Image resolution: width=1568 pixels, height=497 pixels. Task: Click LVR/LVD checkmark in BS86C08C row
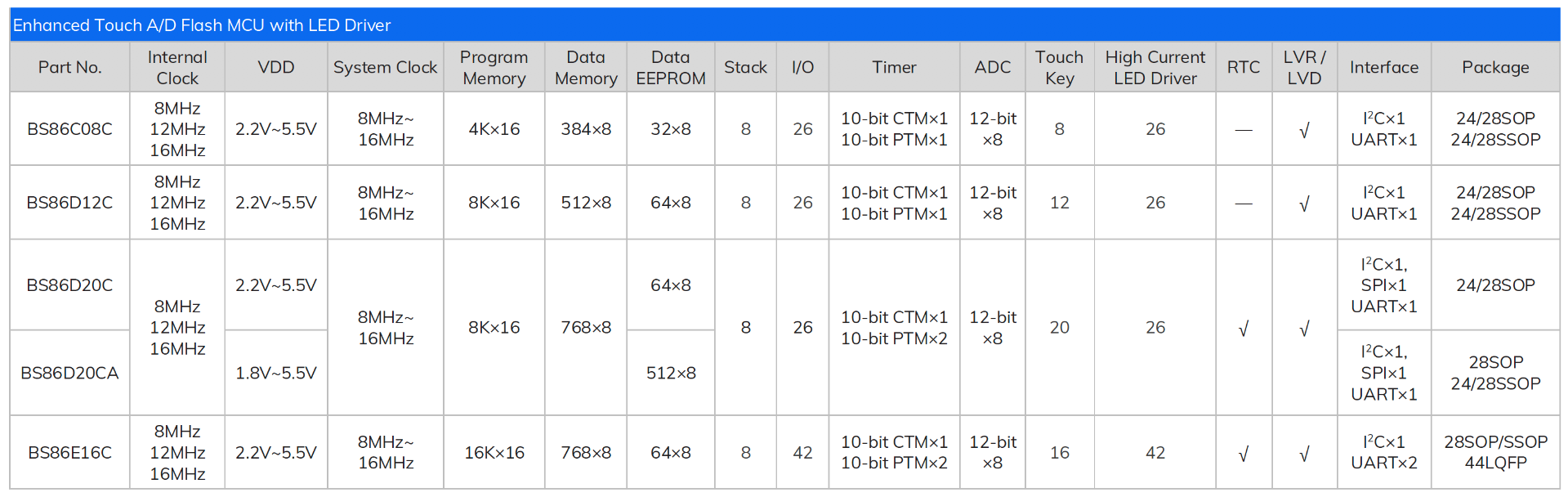coord(1304,131)
